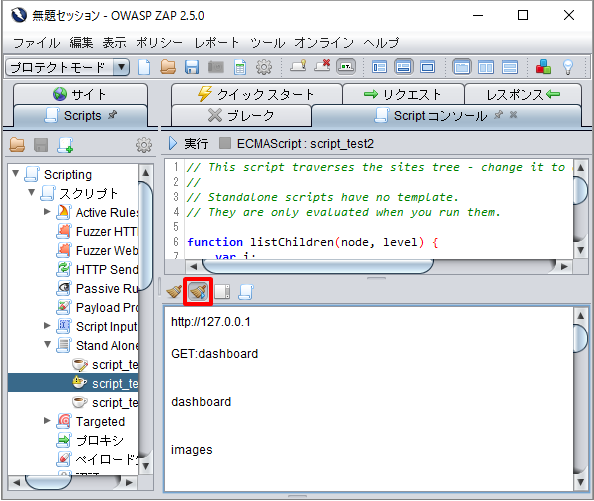The image size is (594, 501).
Task: Click output console scroll-down arrow
Action: point(581,482)
